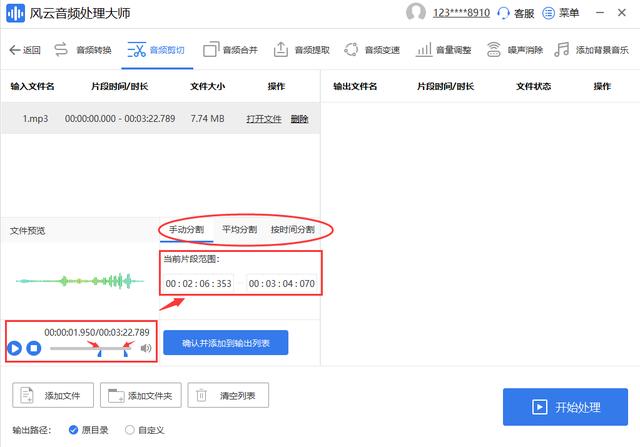Screen dimensions: 640x447
Task: Click the 输出文件名 column header
Action: pyautogui.click(x=355, y=86)
